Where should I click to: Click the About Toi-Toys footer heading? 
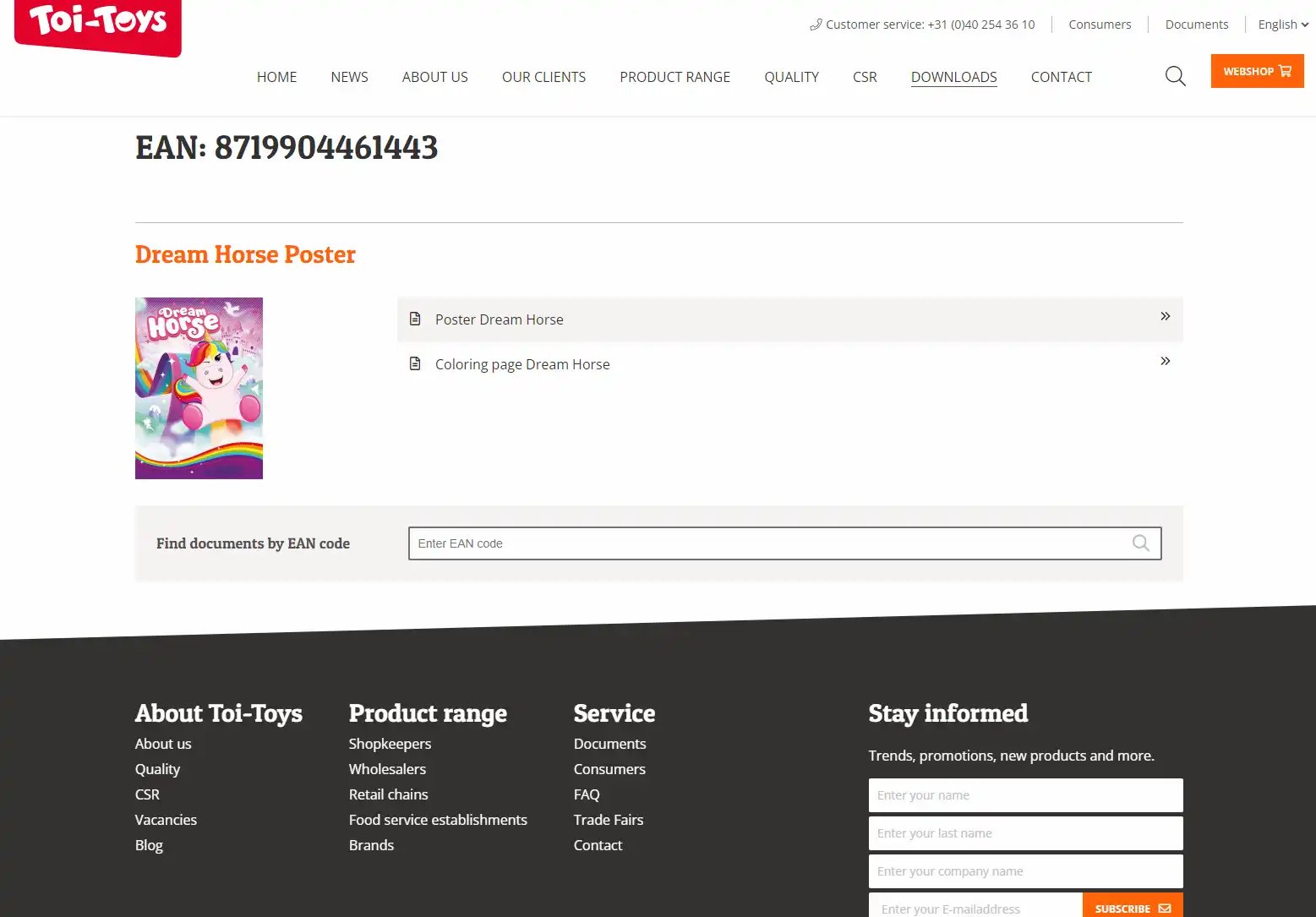[219, 713]
